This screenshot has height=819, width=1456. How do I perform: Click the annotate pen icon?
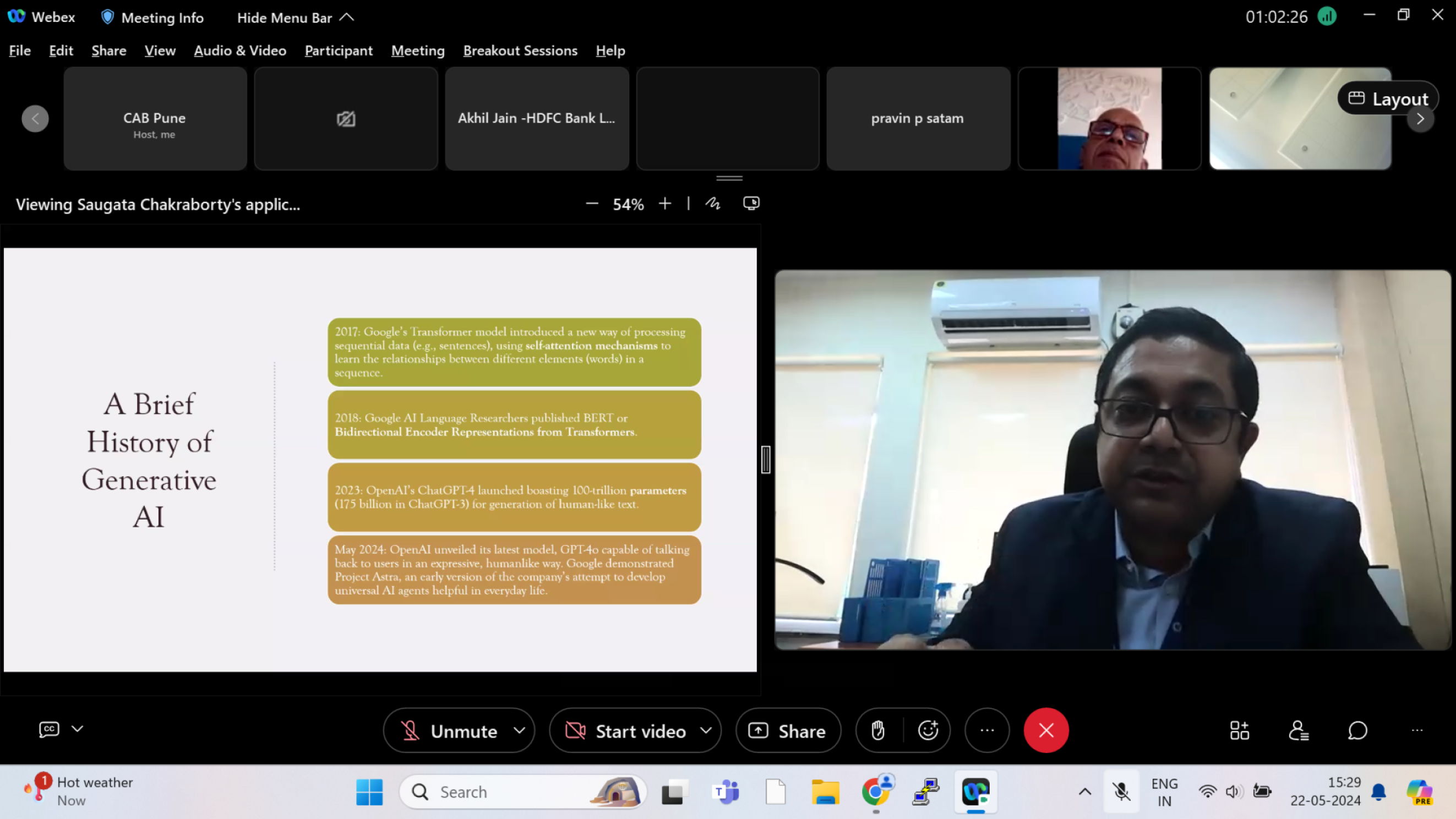coord(713,204)
